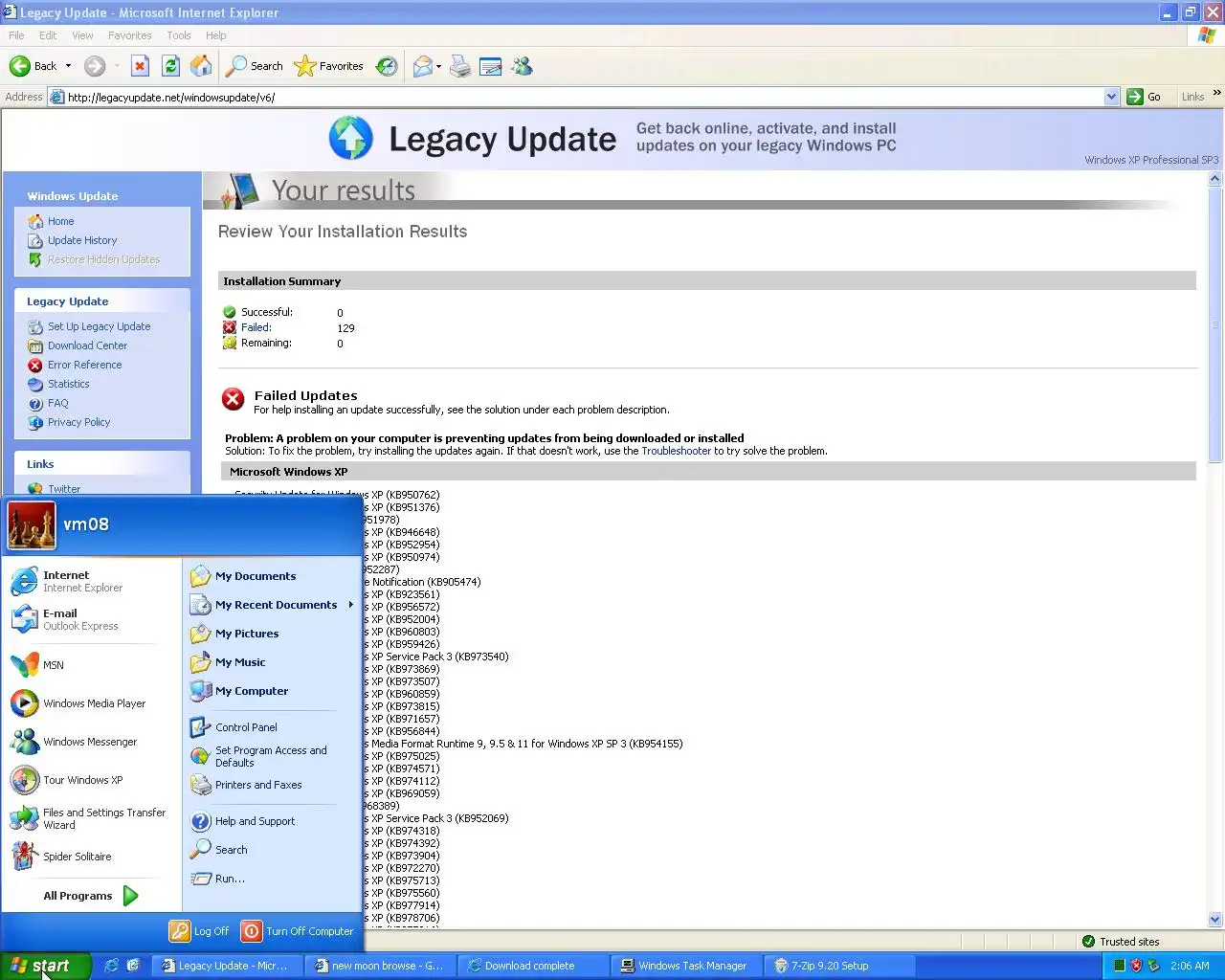Open My Pictures folder

[272, 634]
